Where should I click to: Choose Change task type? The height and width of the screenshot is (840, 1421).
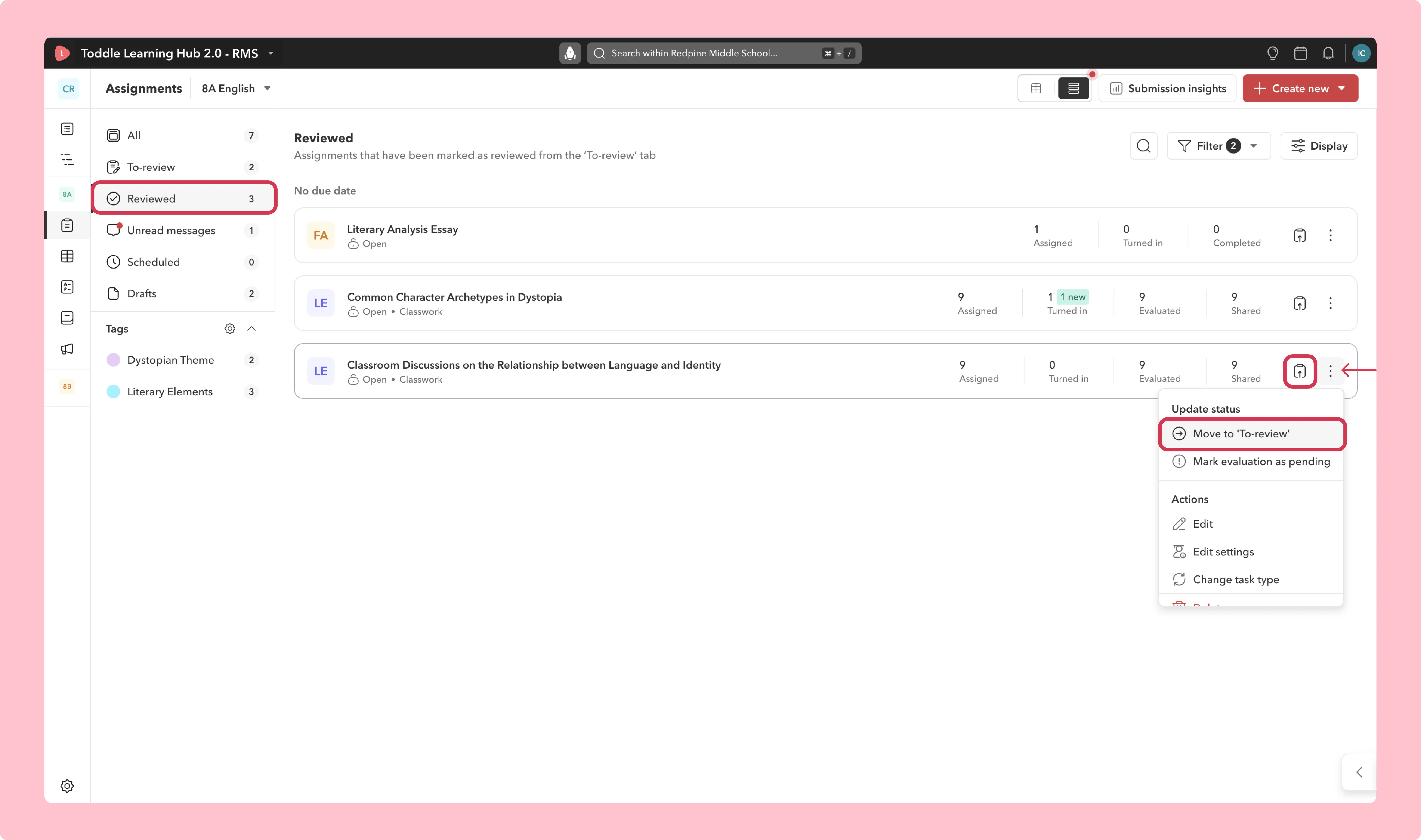click(1251, 580)
